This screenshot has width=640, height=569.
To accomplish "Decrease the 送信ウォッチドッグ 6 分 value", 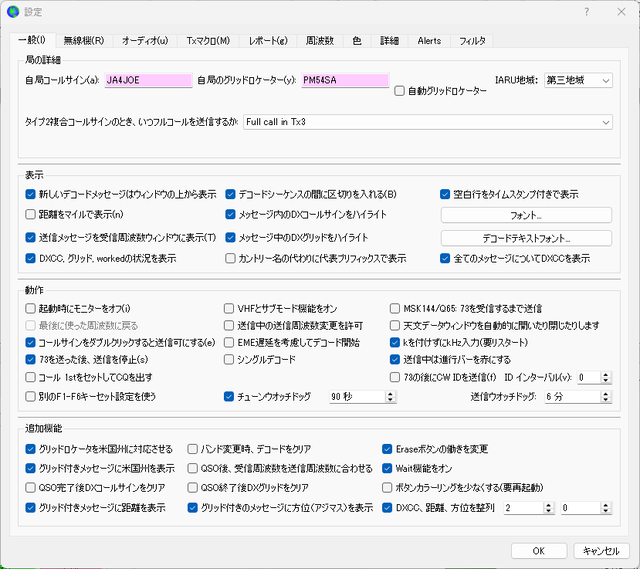I will tap(606, 400).
